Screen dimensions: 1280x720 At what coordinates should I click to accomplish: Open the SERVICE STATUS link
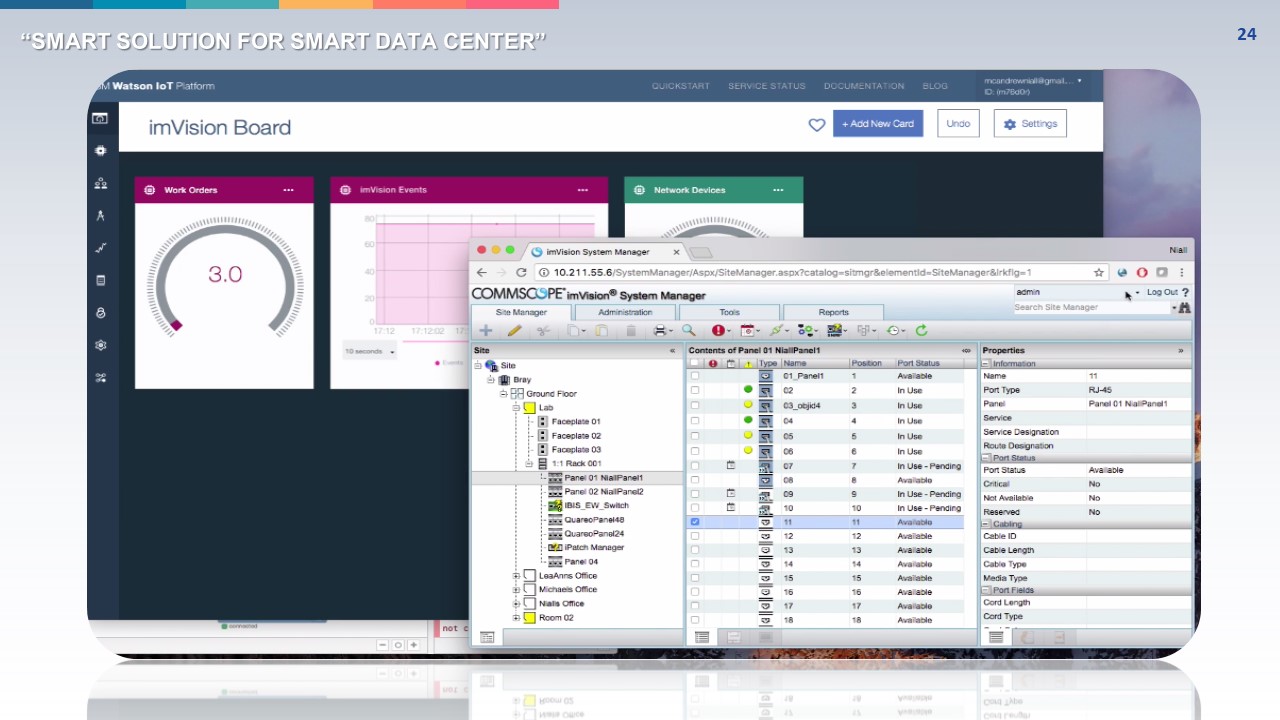pos(767,86)
